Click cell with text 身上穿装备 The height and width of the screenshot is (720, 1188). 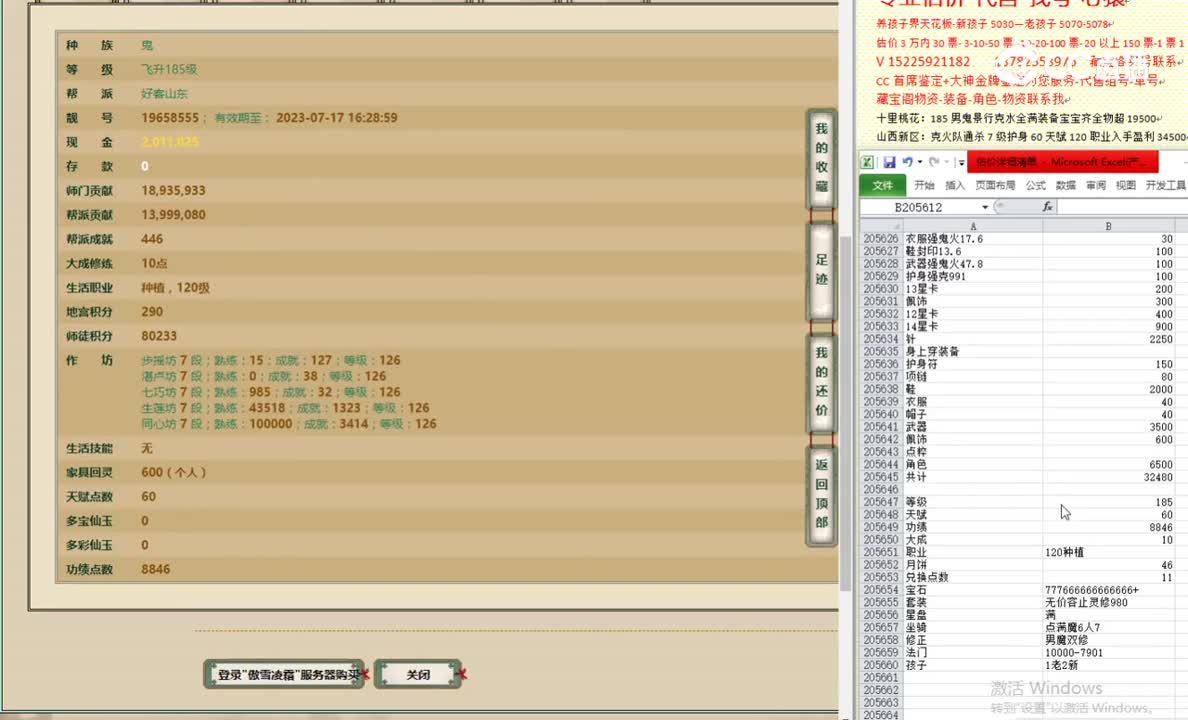[973, 352]
